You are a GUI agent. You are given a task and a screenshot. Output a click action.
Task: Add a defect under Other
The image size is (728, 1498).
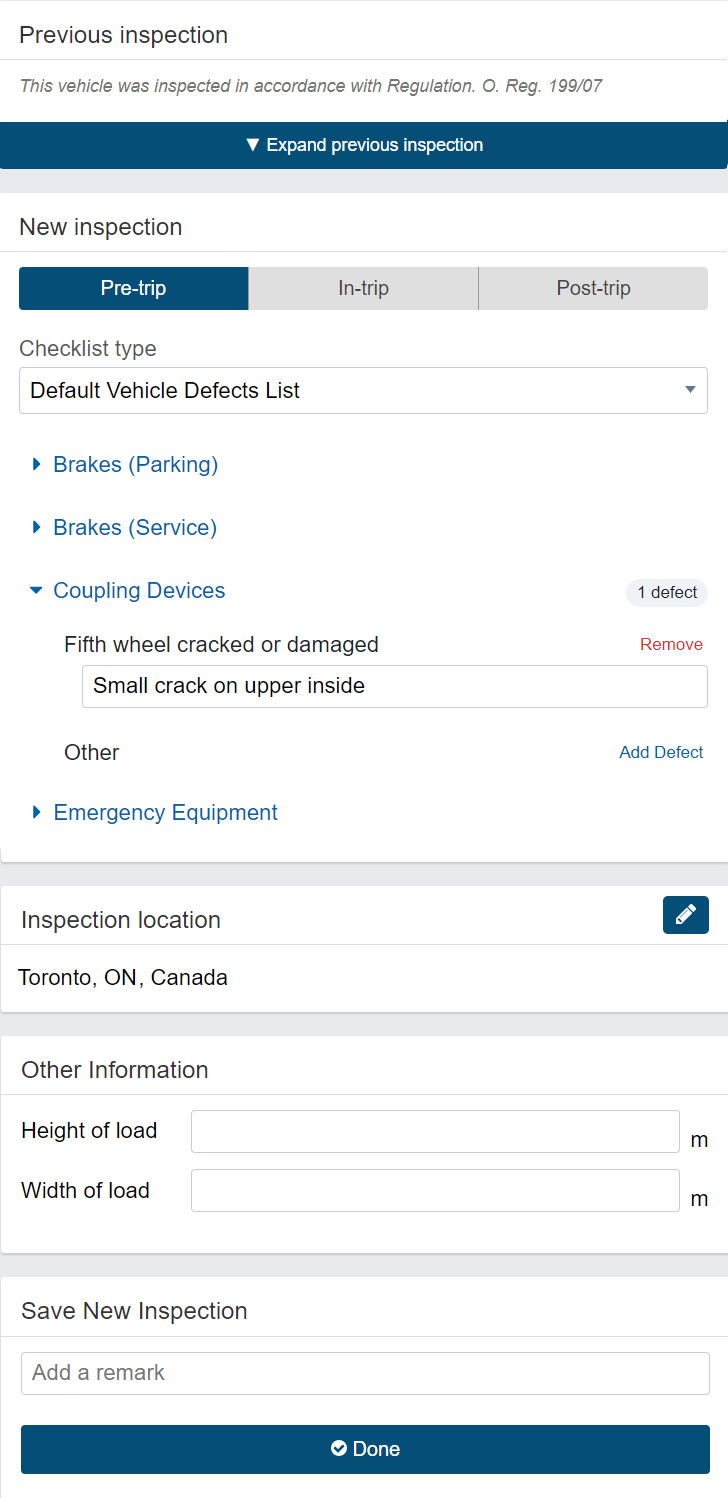pyautogui.click(x=661, y=752)
